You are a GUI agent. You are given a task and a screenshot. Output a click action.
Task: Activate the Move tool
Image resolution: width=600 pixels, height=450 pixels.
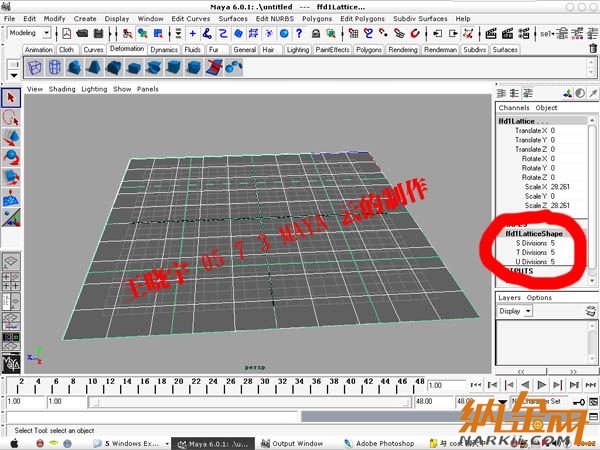point(11,138)
